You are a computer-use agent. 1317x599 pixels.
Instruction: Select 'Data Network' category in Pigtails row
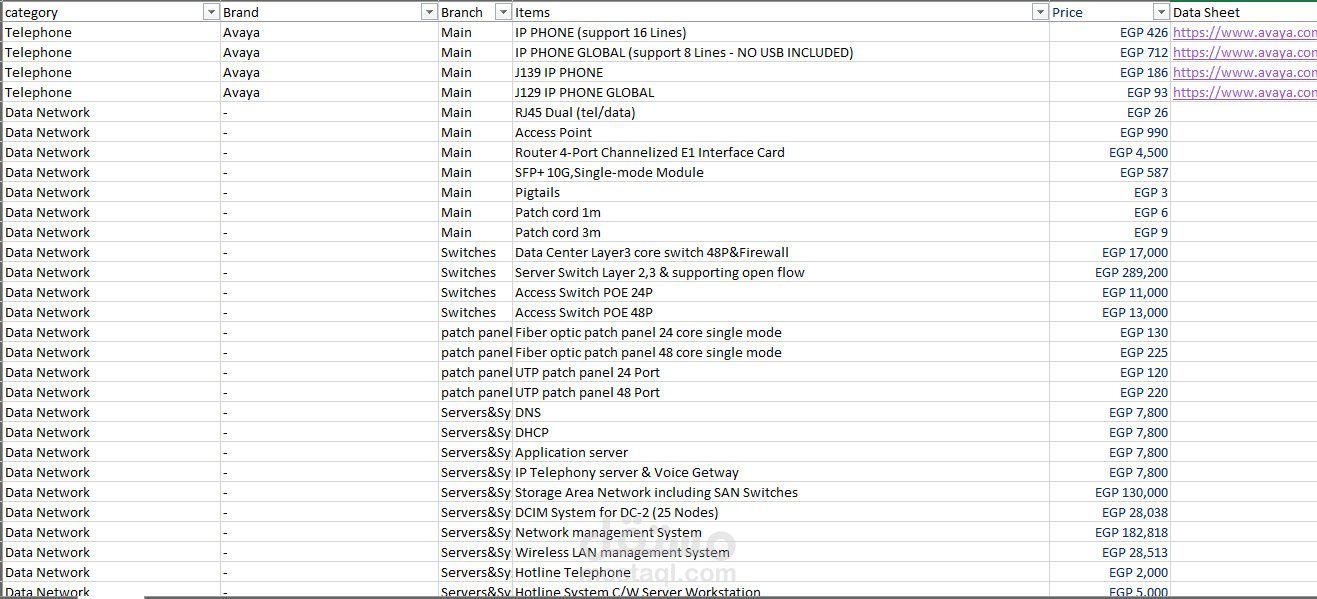111,192
